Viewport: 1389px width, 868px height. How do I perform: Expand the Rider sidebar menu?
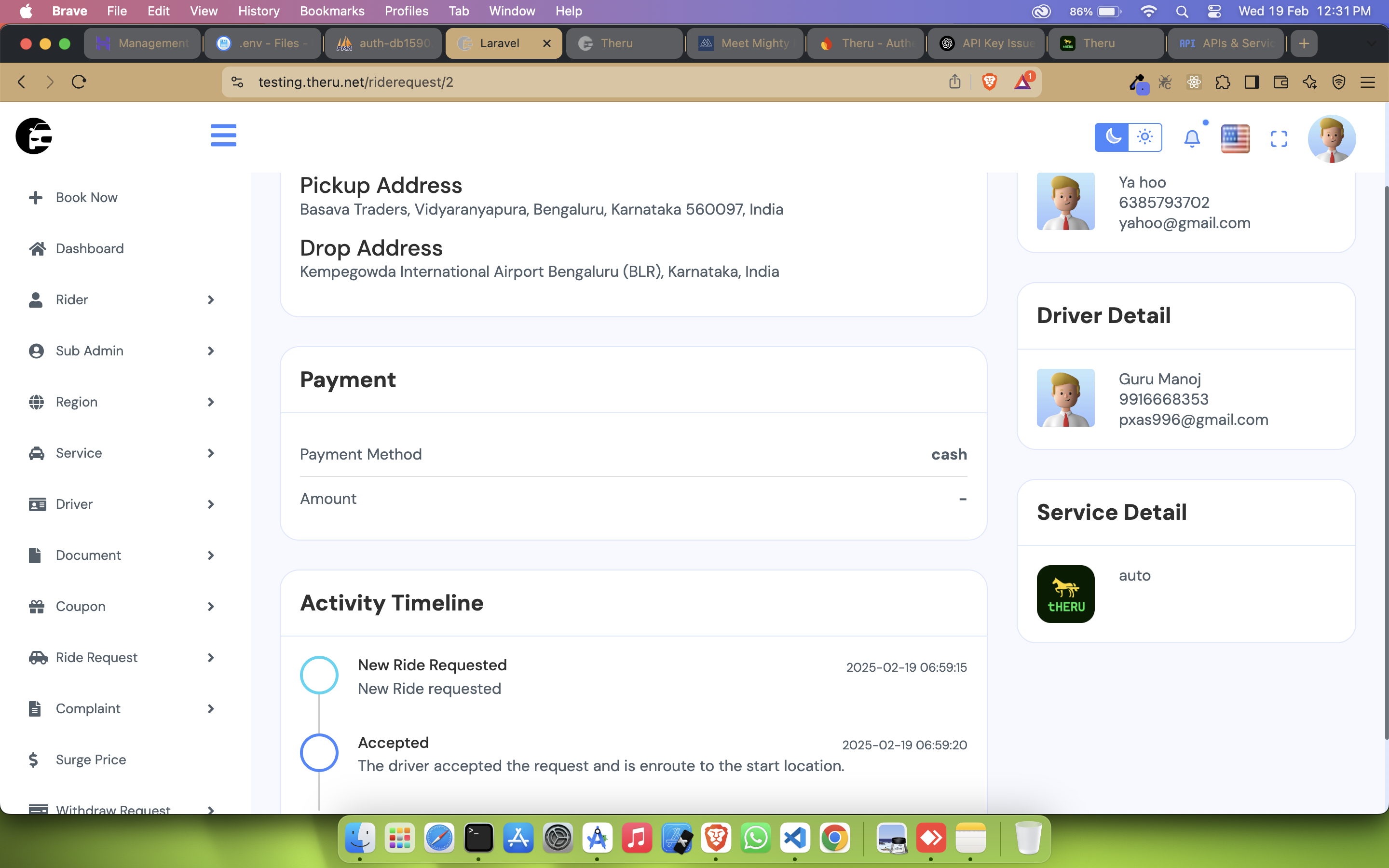click(121, 299)
